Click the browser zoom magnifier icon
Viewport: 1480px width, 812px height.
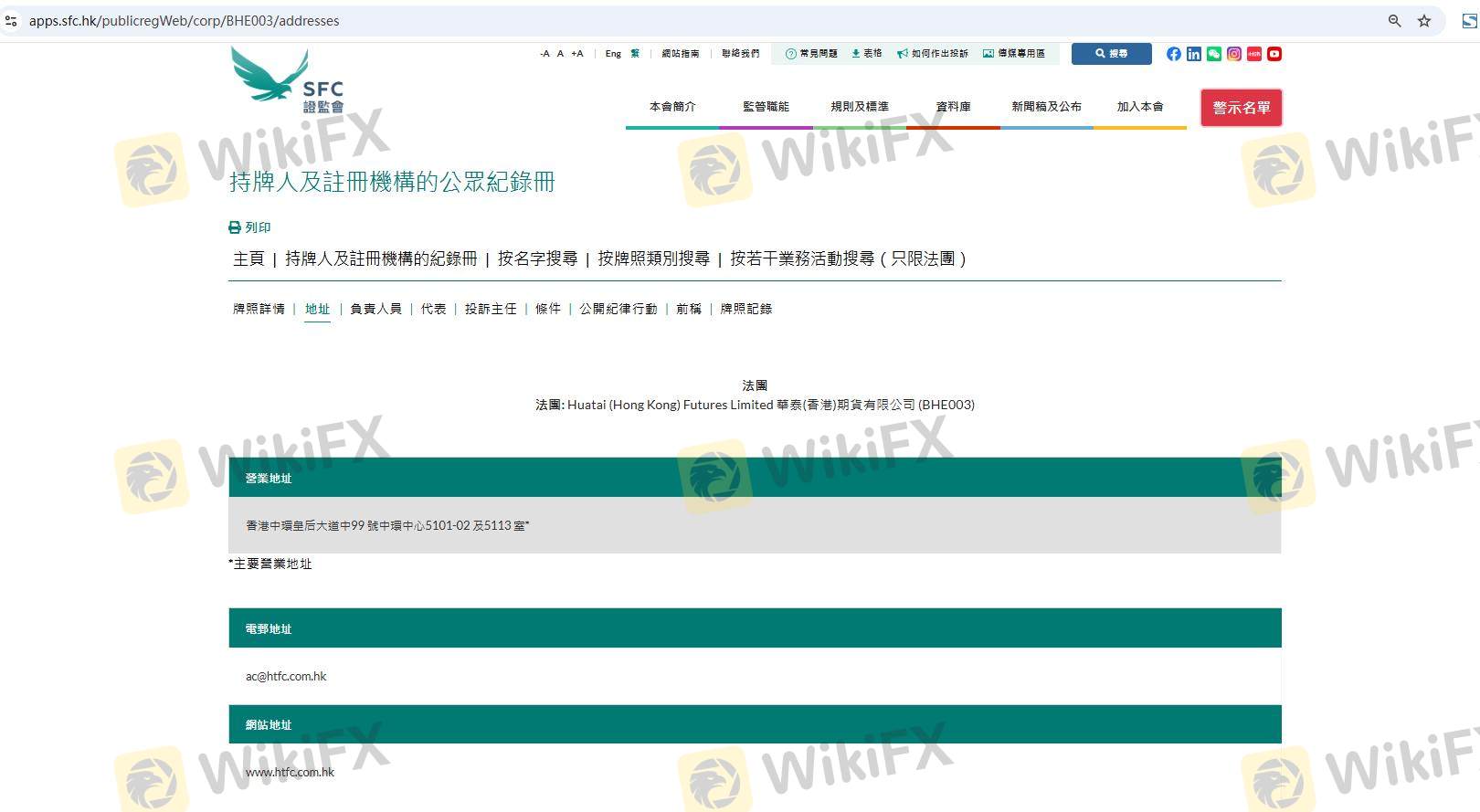(x=1394, y=21)
